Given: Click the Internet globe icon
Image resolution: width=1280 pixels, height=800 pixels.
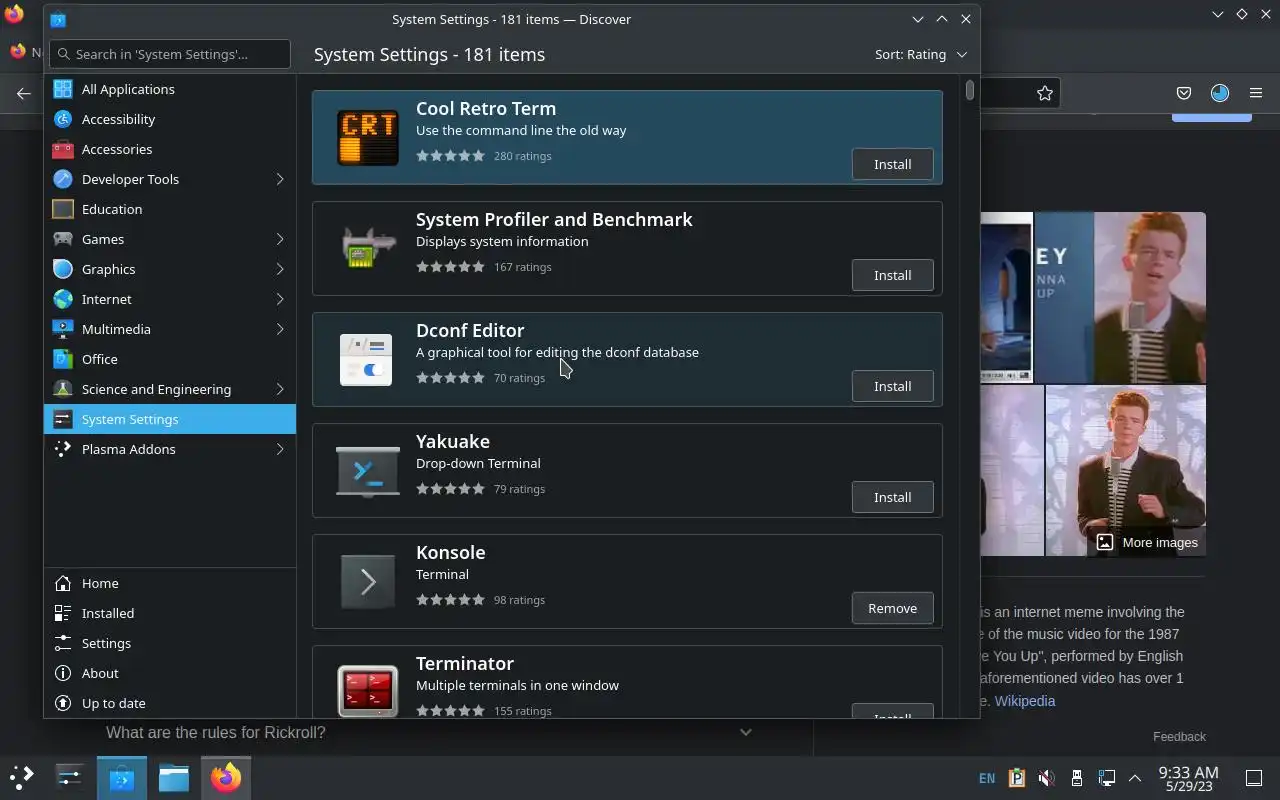Looking at the screenshot, I should click(x=63, y=299).
